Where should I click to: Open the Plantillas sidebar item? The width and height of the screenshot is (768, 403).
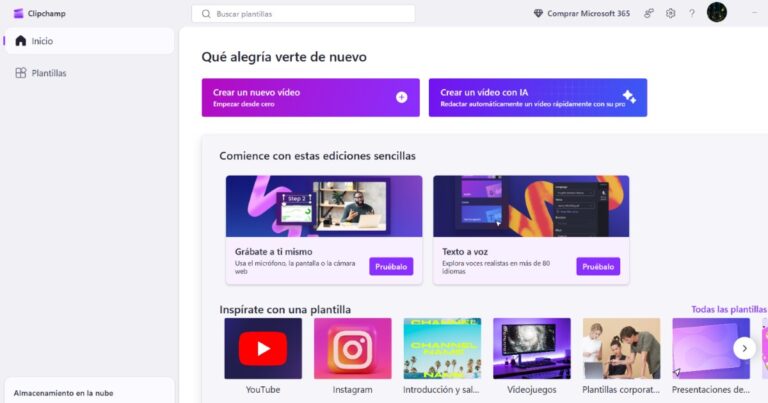click(89, 73)
